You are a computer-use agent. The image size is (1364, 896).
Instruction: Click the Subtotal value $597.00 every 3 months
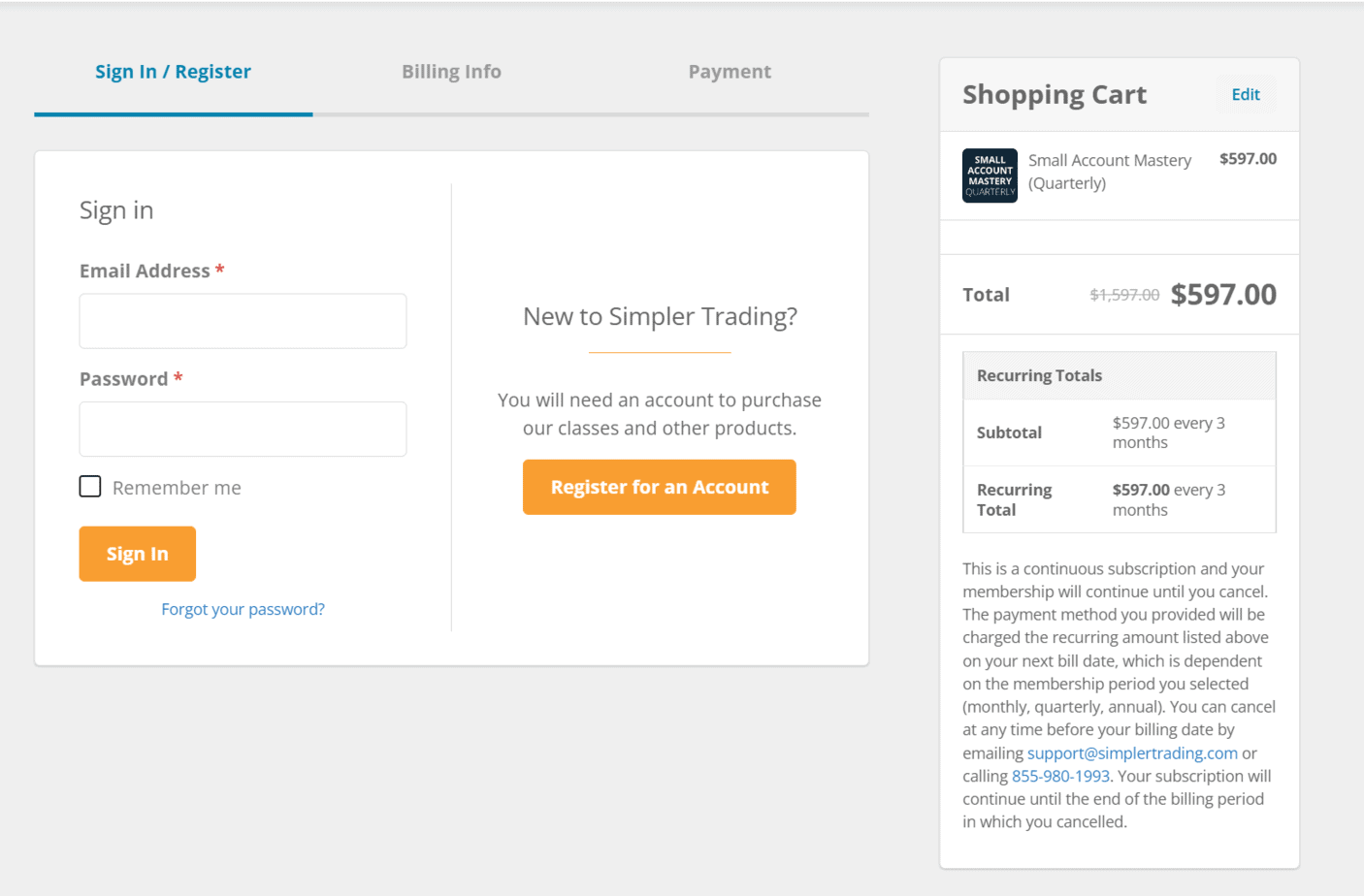coord(1169,432)
